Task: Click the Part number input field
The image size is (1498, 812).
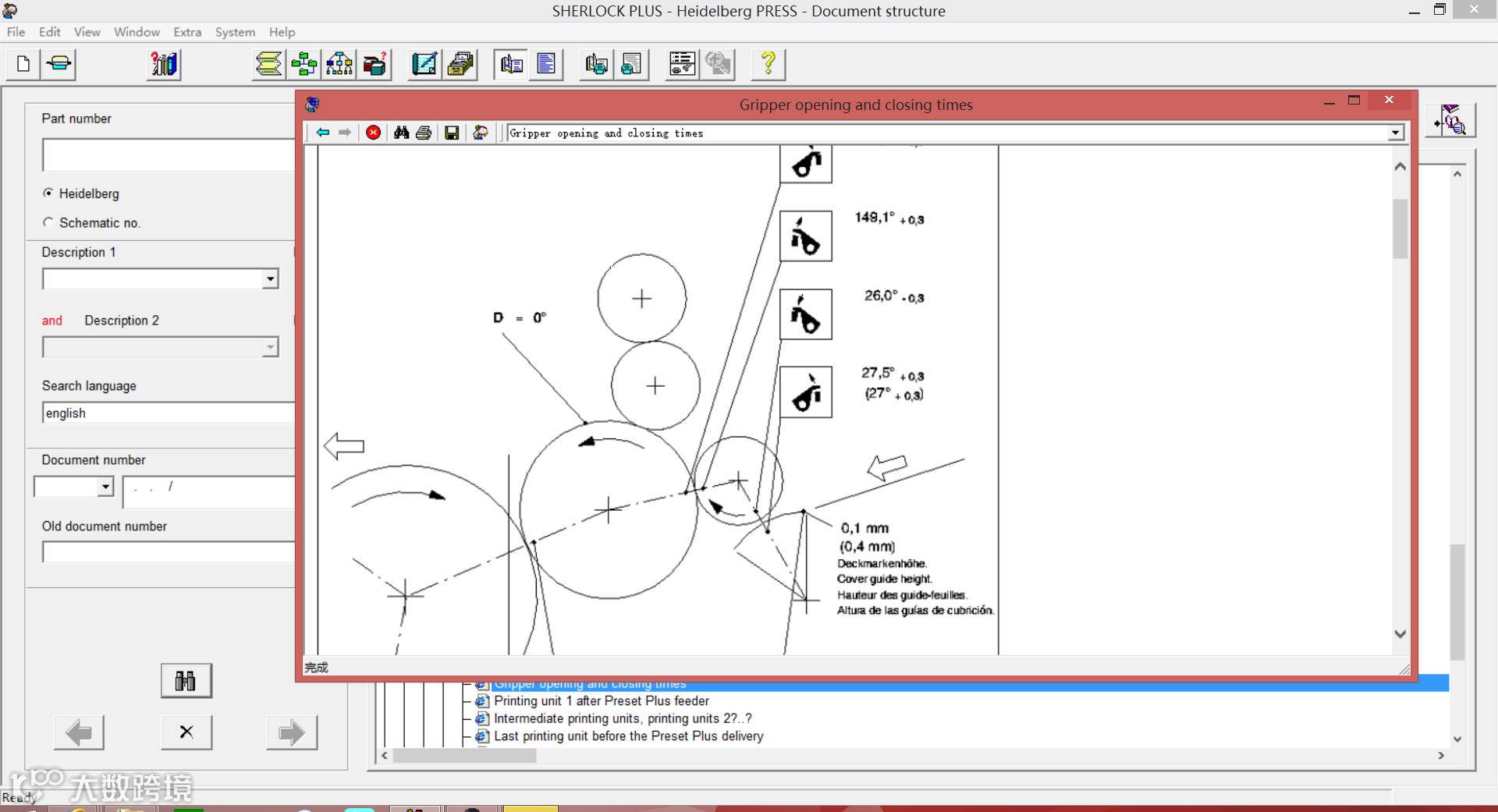Action: (x=169, y=155)
